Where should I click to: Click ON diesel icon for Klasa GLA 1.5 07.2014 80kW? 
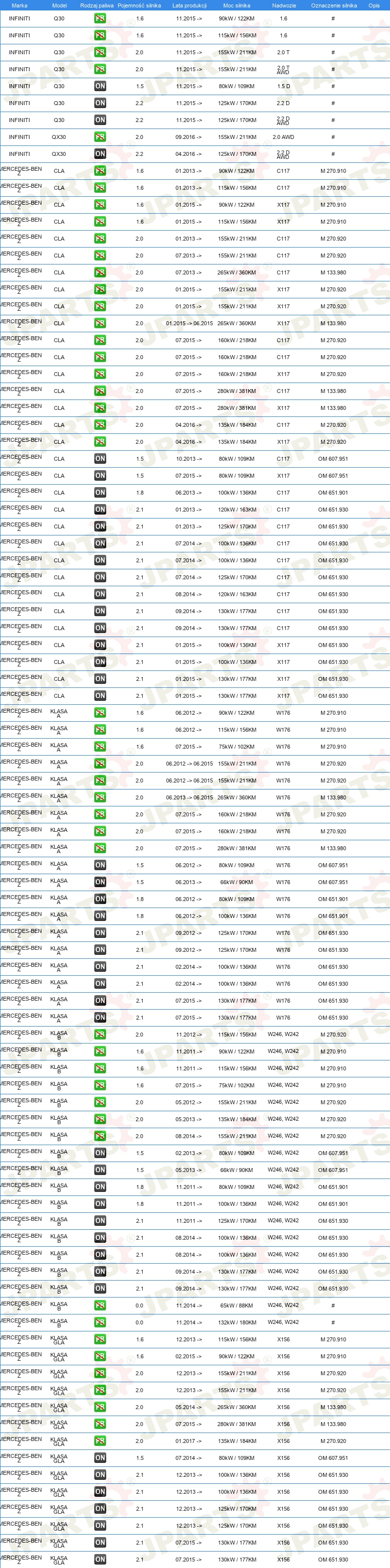100,1458
